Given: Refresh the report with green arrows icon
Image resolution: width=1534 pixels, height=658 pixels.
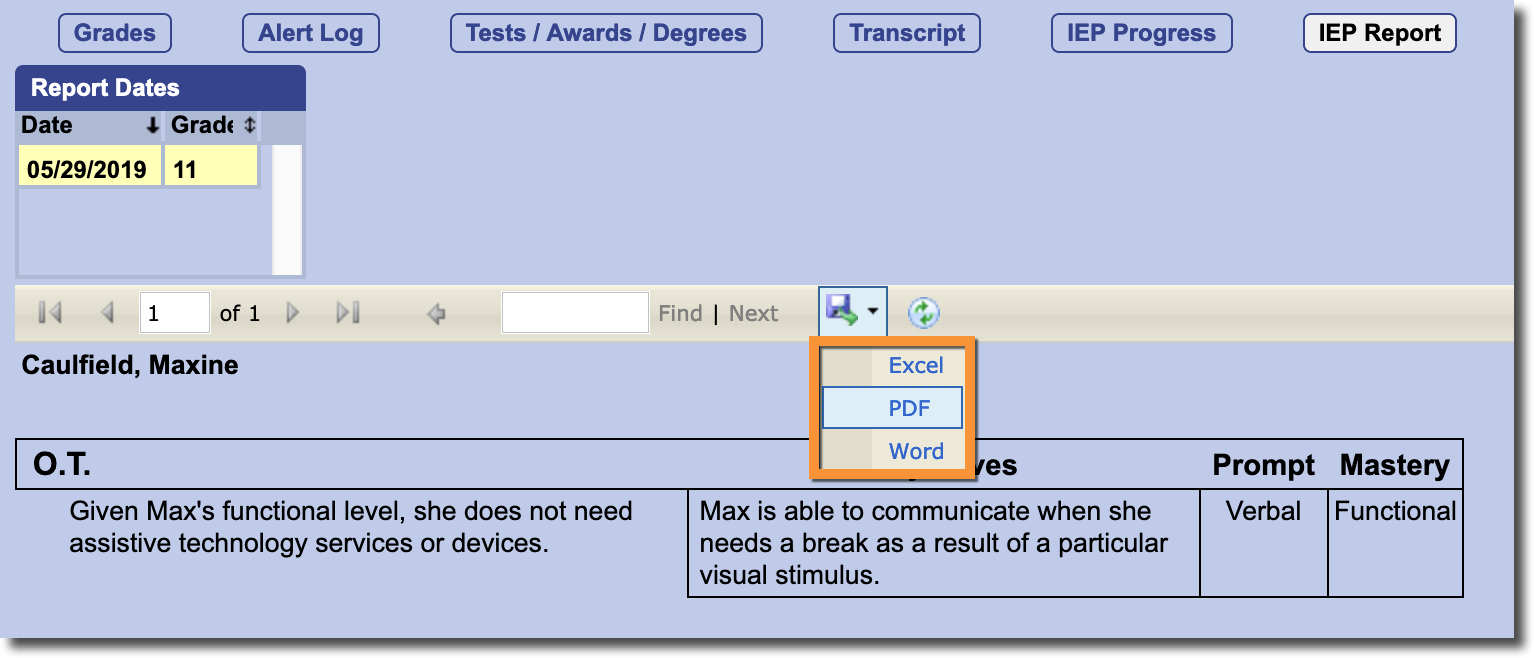Looking at the screenshot, I should [x=924, y=313].
